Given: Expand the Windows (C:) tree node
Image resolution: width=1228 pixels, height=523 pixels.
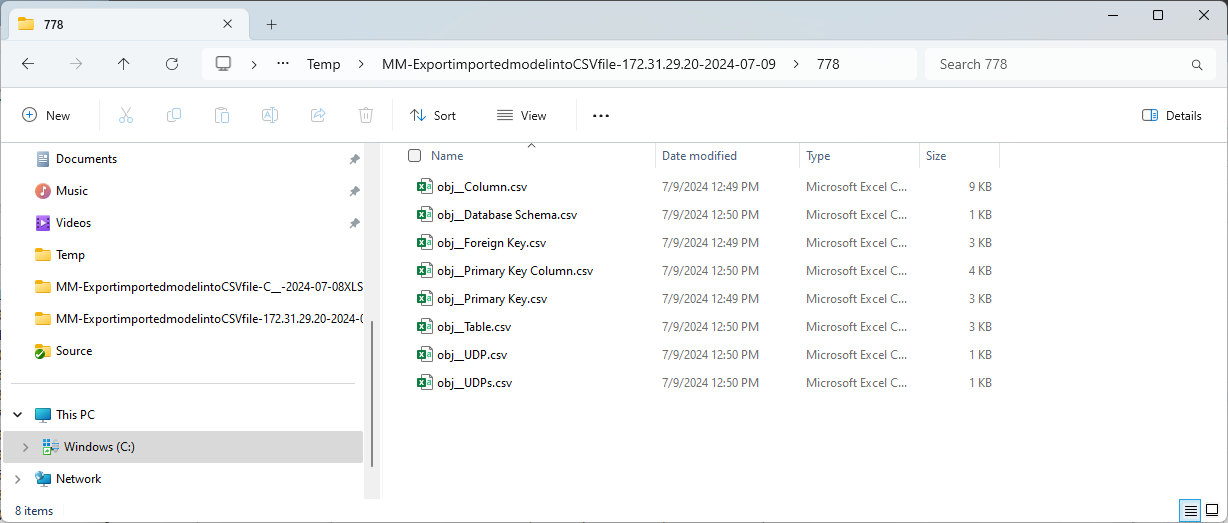Looking at the screenshot, I should [x=25, y=447].
